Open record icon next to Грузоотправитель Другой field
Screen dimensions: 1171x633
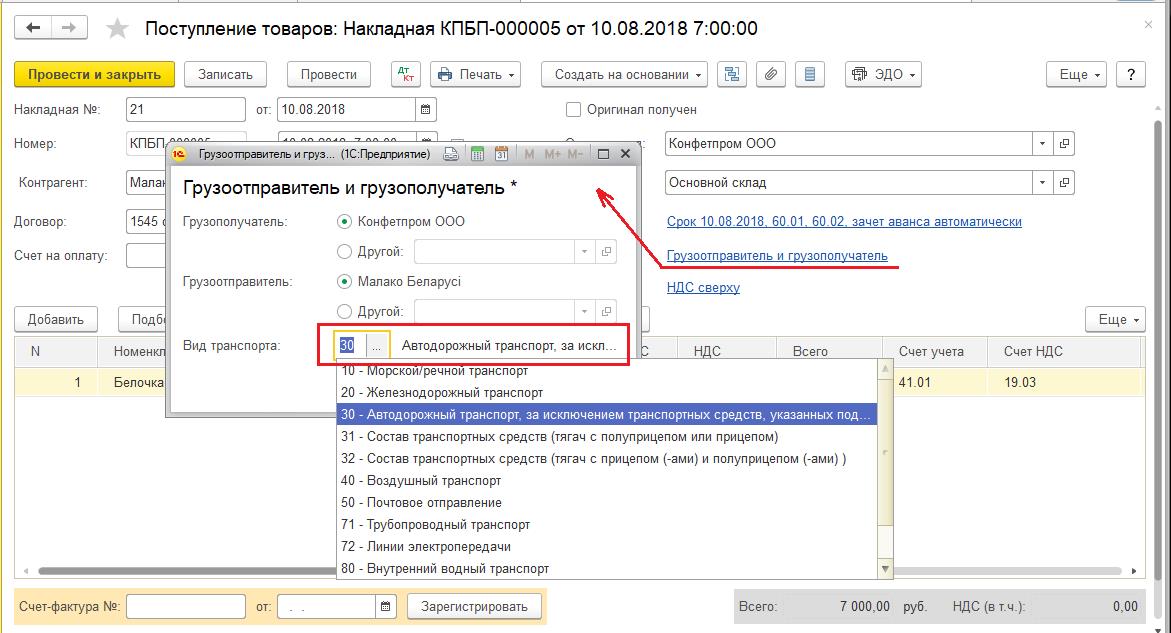point(606,311)
